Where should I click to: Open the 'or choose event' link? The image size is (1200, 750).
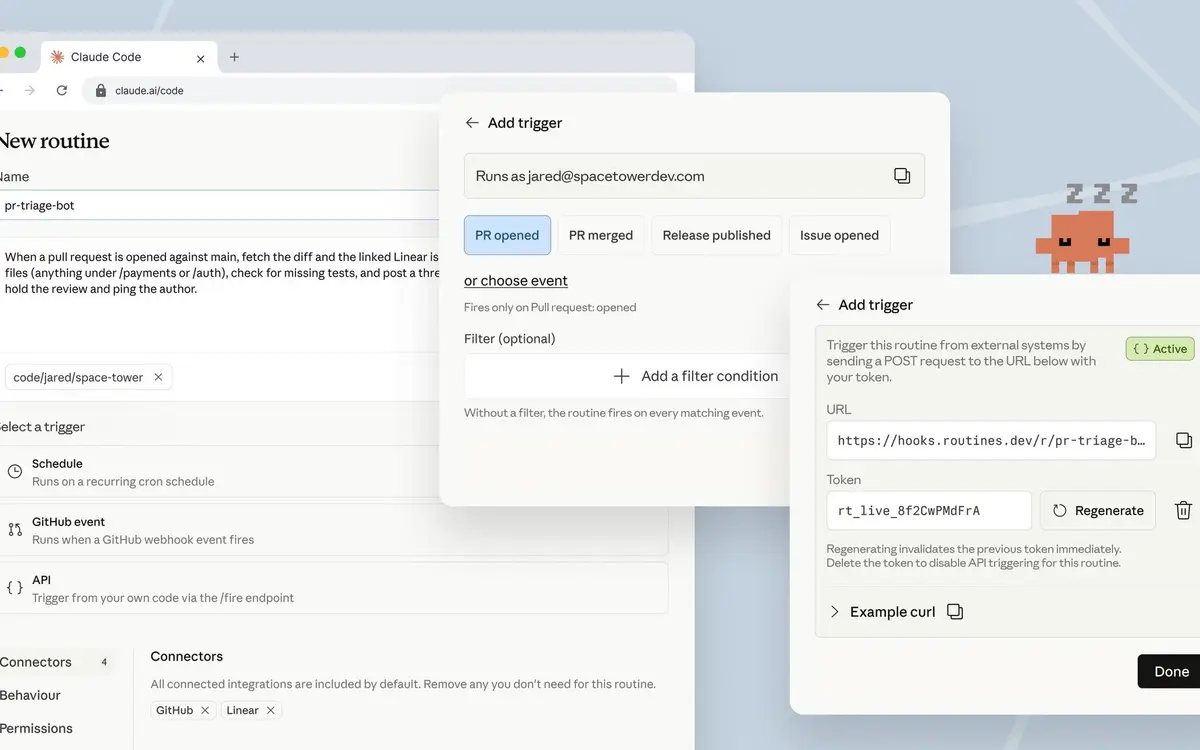point(516,281)
